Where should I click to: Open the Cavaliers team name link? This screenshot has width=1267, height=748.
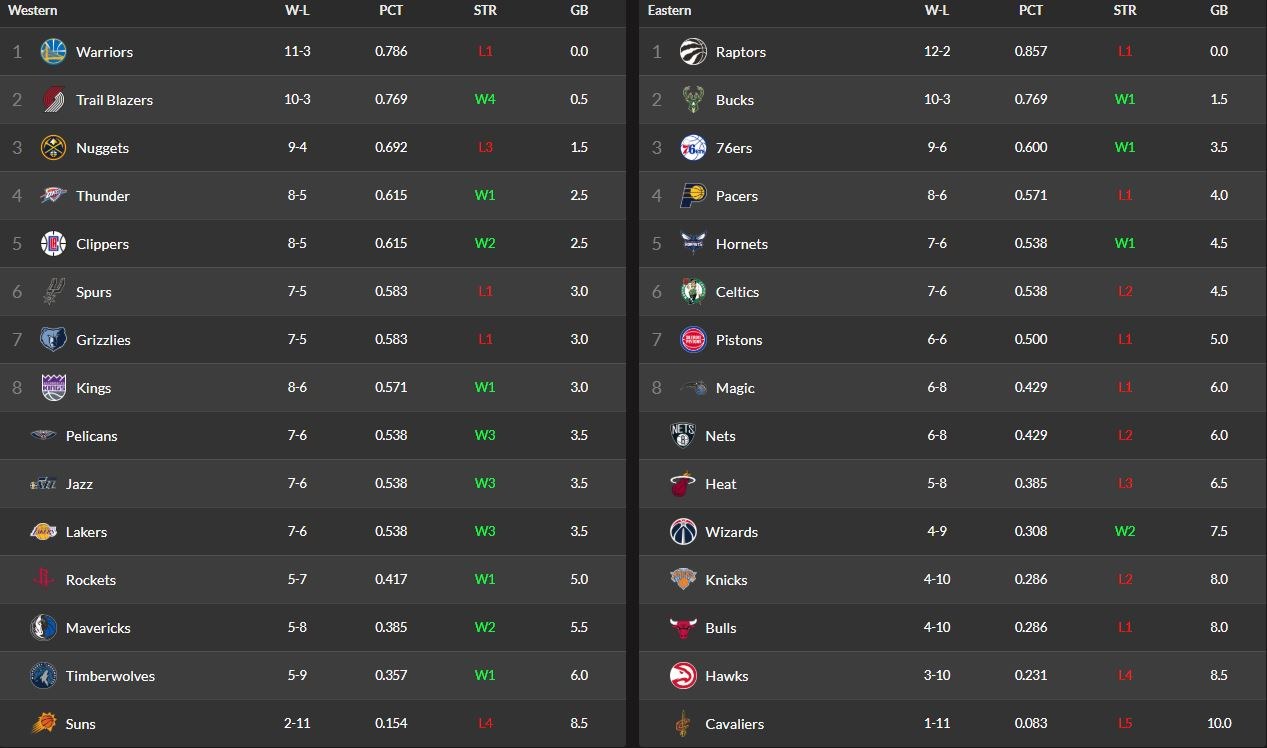click(x=734, y=724)
